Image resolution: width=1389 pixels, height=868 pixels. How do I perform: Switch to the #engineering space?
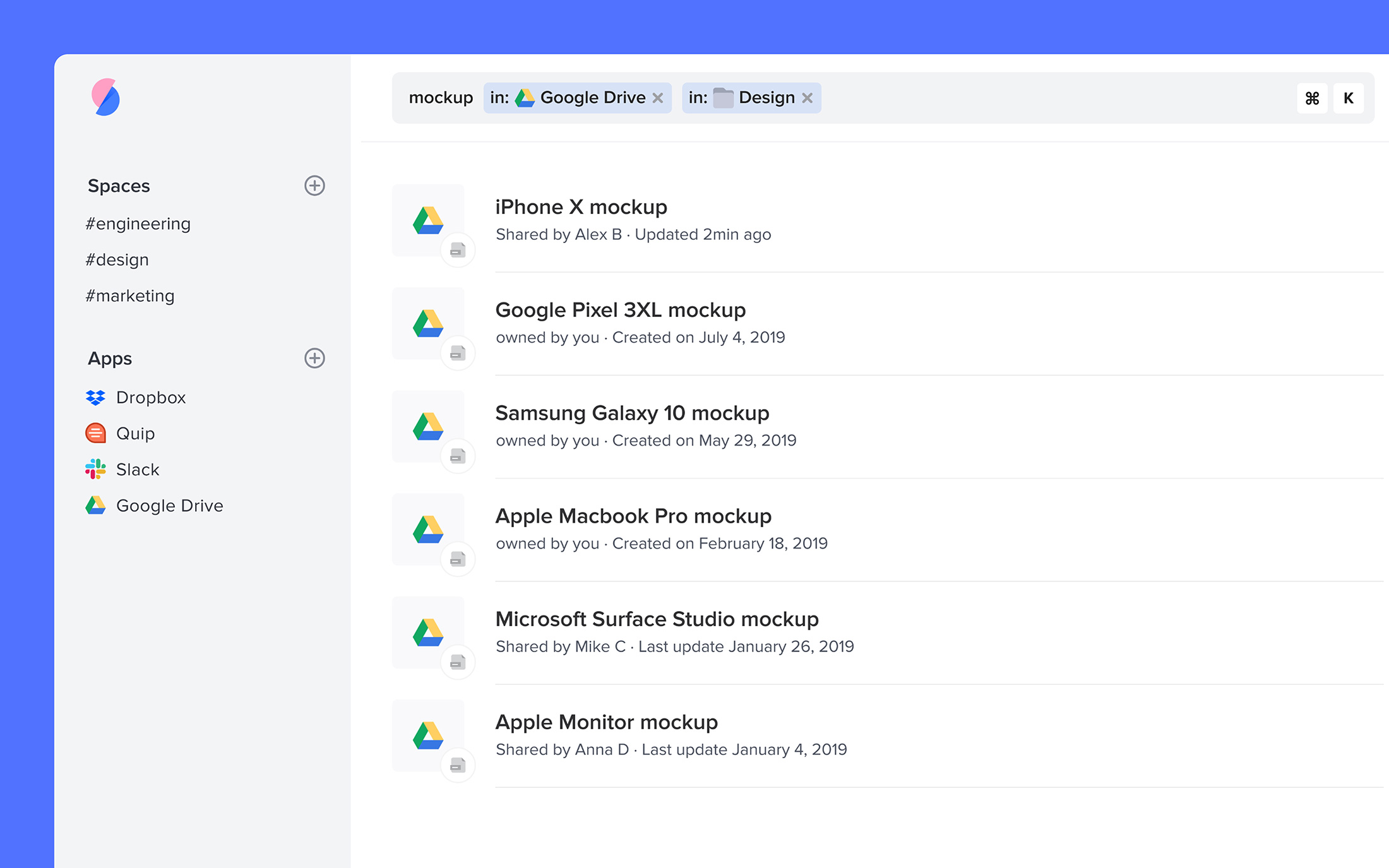tap(138, 223)
